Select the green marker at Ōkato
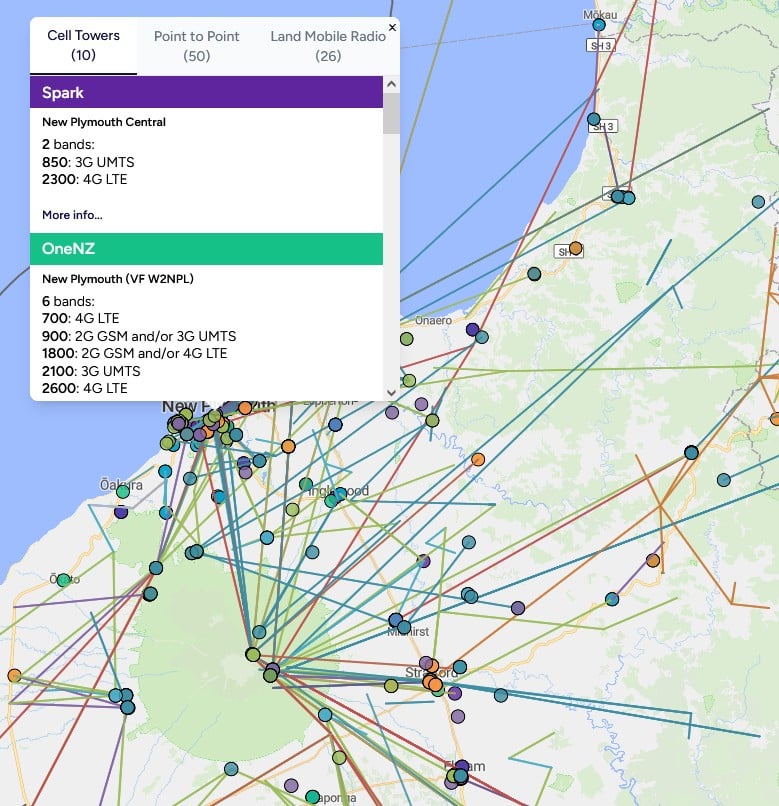 (64, 580)
